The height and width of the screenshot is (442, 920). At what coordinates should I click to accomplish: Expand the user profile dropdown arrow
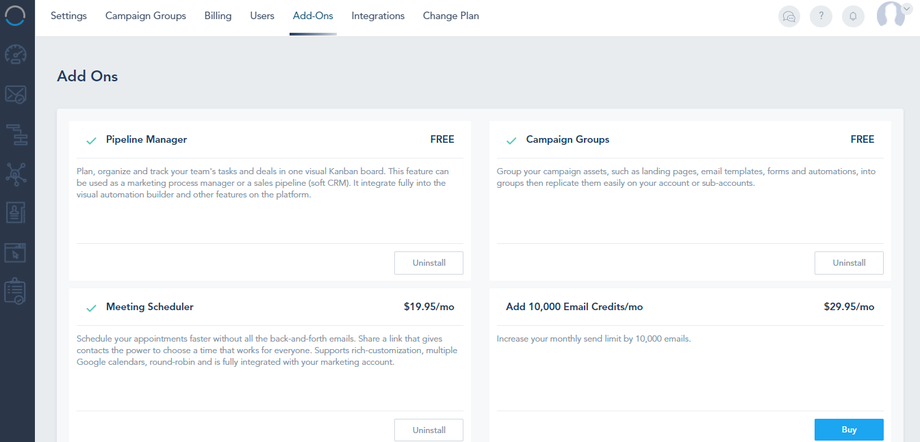click(906, 9)
